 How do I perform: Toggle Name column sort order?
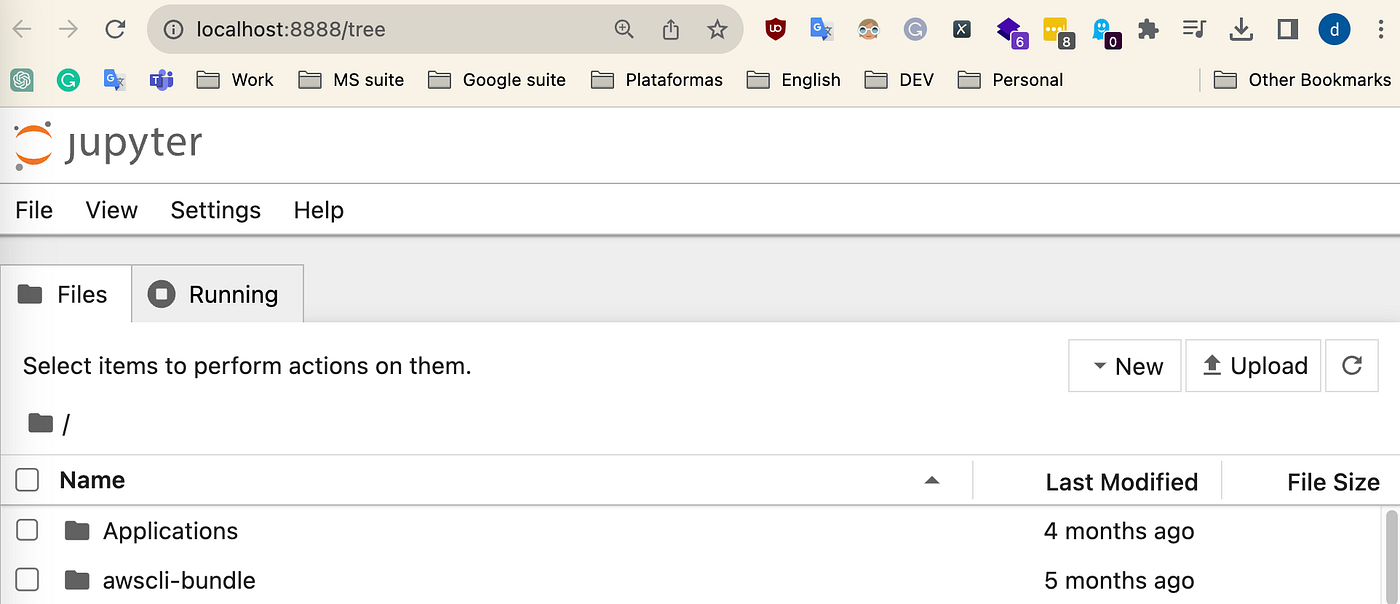pyautogui.click(x=932, y=480)
